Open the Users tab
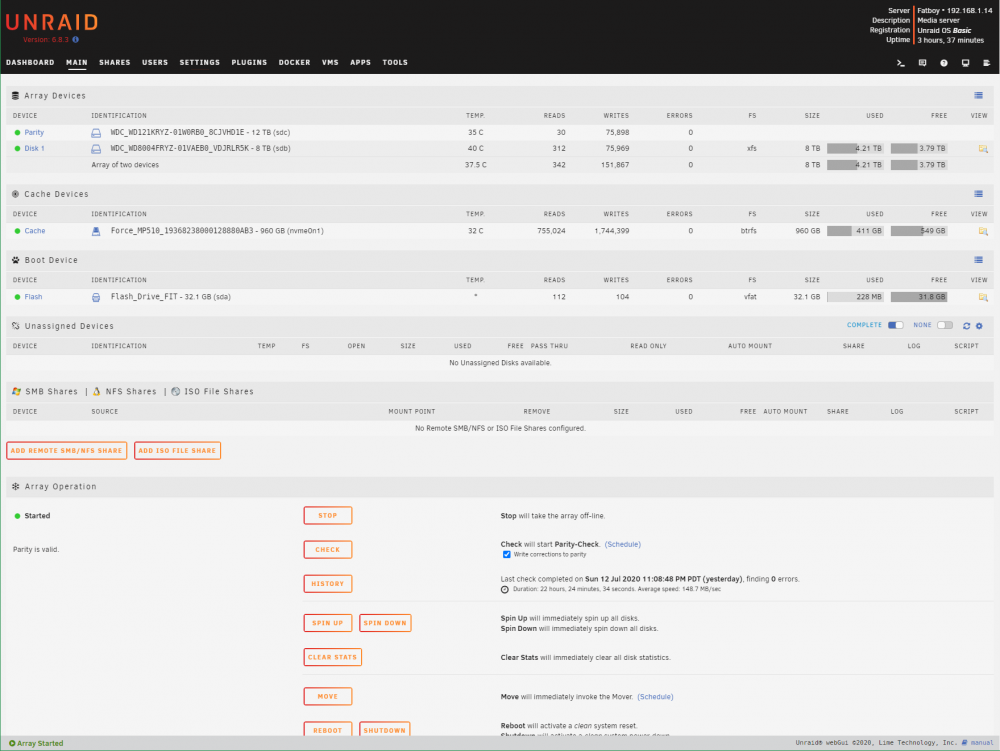1000x751 pixels. 155,62
